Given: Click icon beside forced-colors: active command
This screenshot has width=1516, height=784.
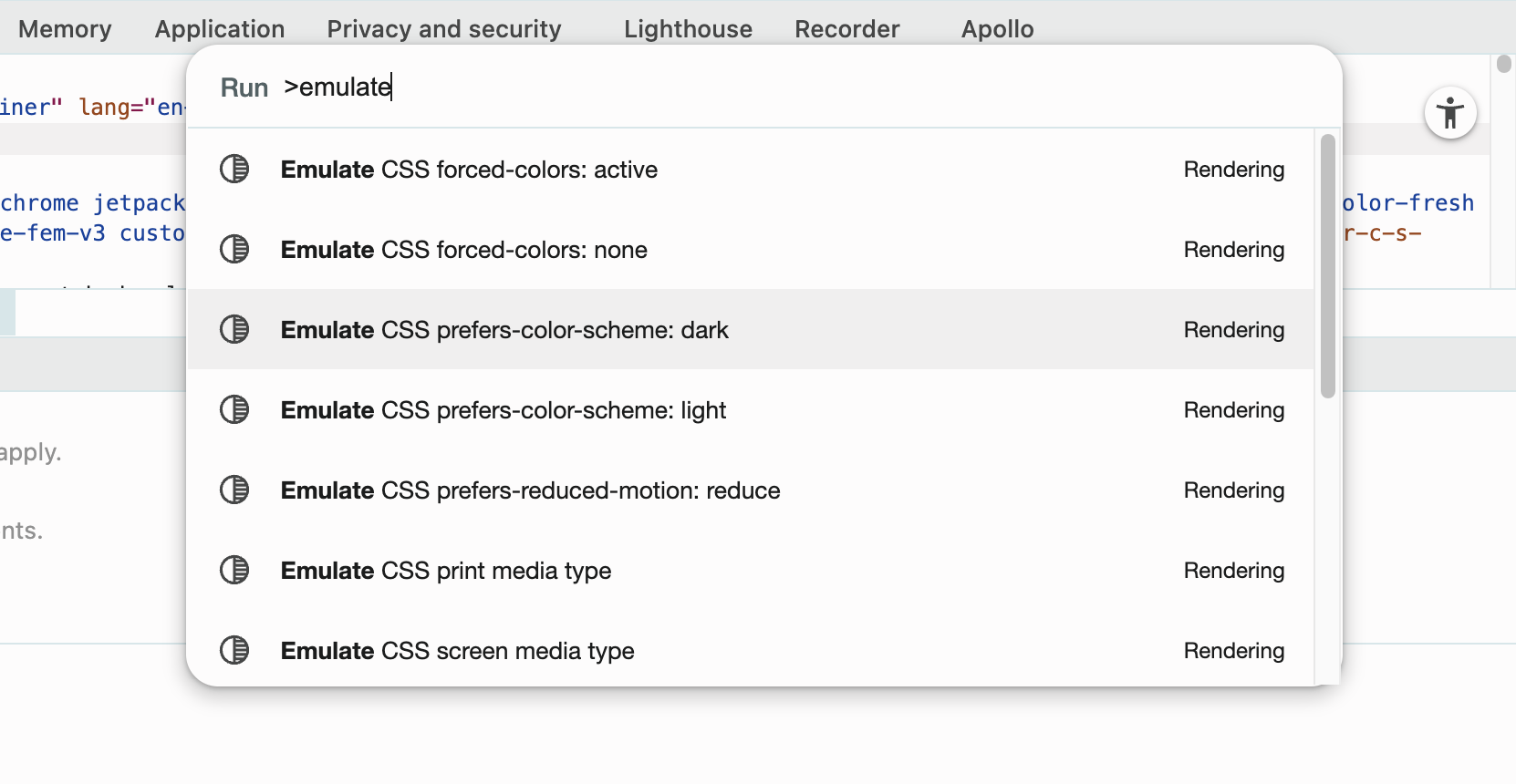Looking at the screenshot, I should click(x=234, y=170).
